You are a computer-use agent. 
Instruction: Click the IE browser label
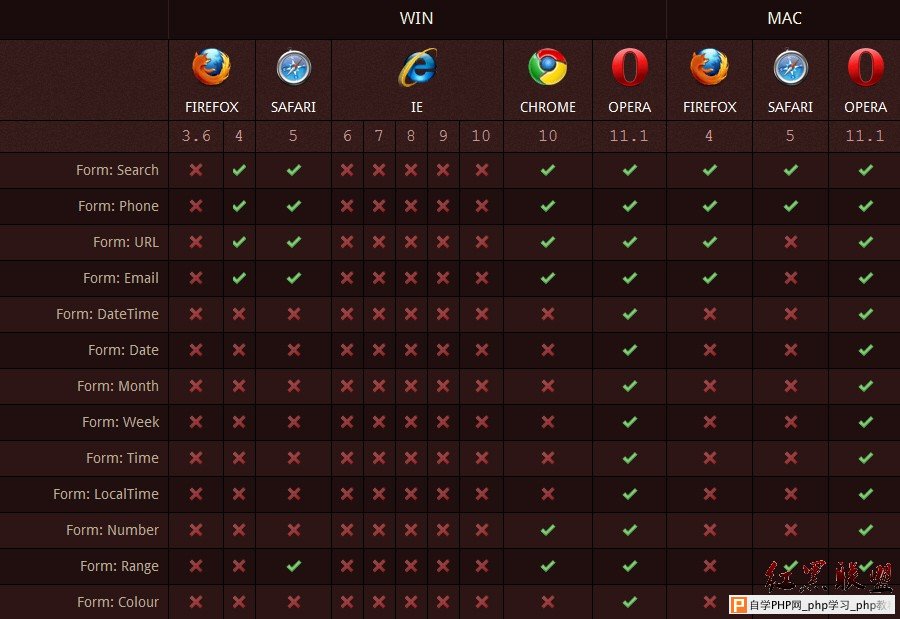coord(417,107)
